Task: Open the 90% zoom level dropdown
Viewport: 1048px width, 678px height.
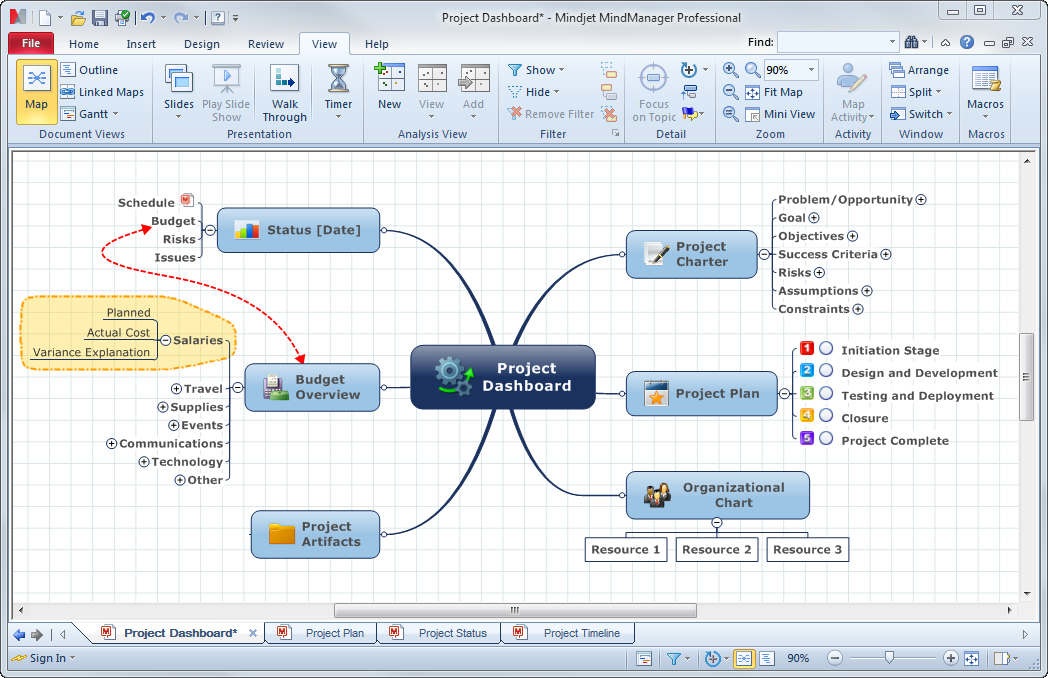Action: click(810, 70)
